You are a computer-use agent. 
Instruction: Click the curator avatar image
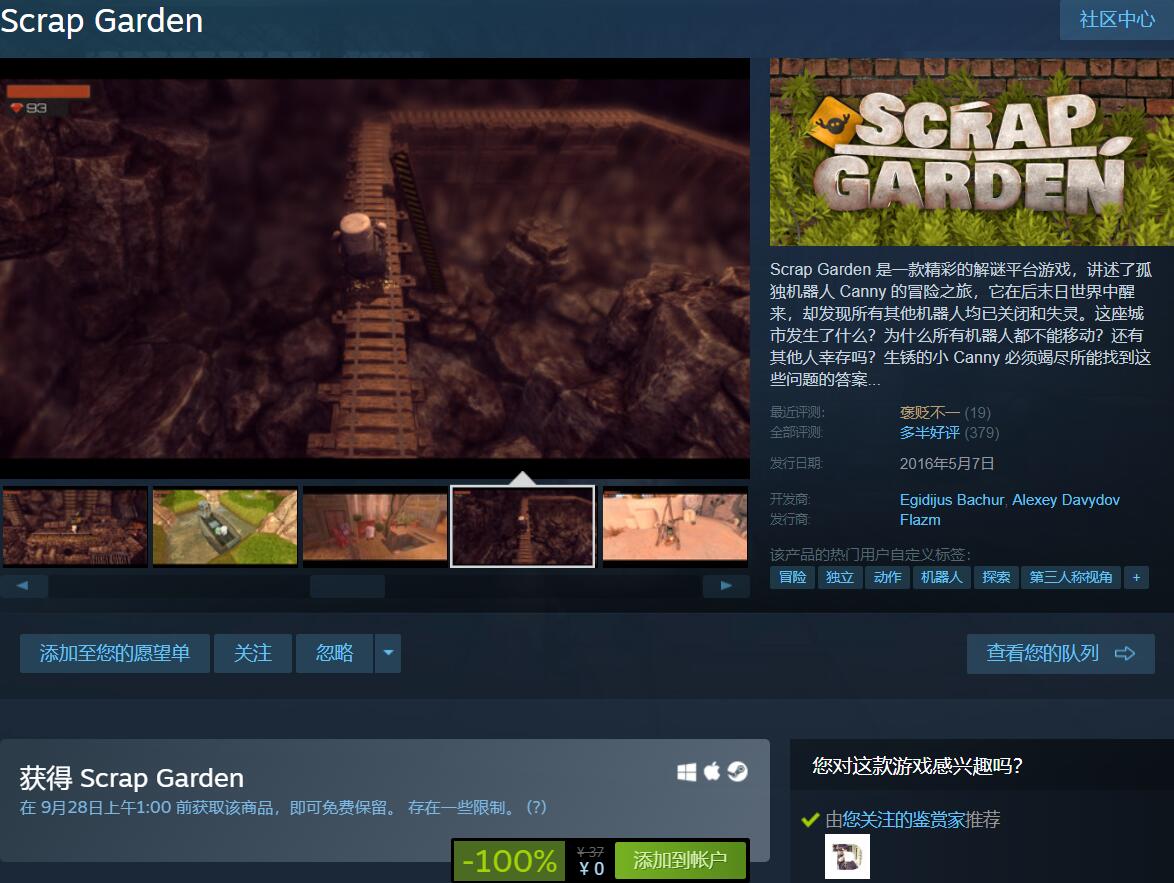847,856
